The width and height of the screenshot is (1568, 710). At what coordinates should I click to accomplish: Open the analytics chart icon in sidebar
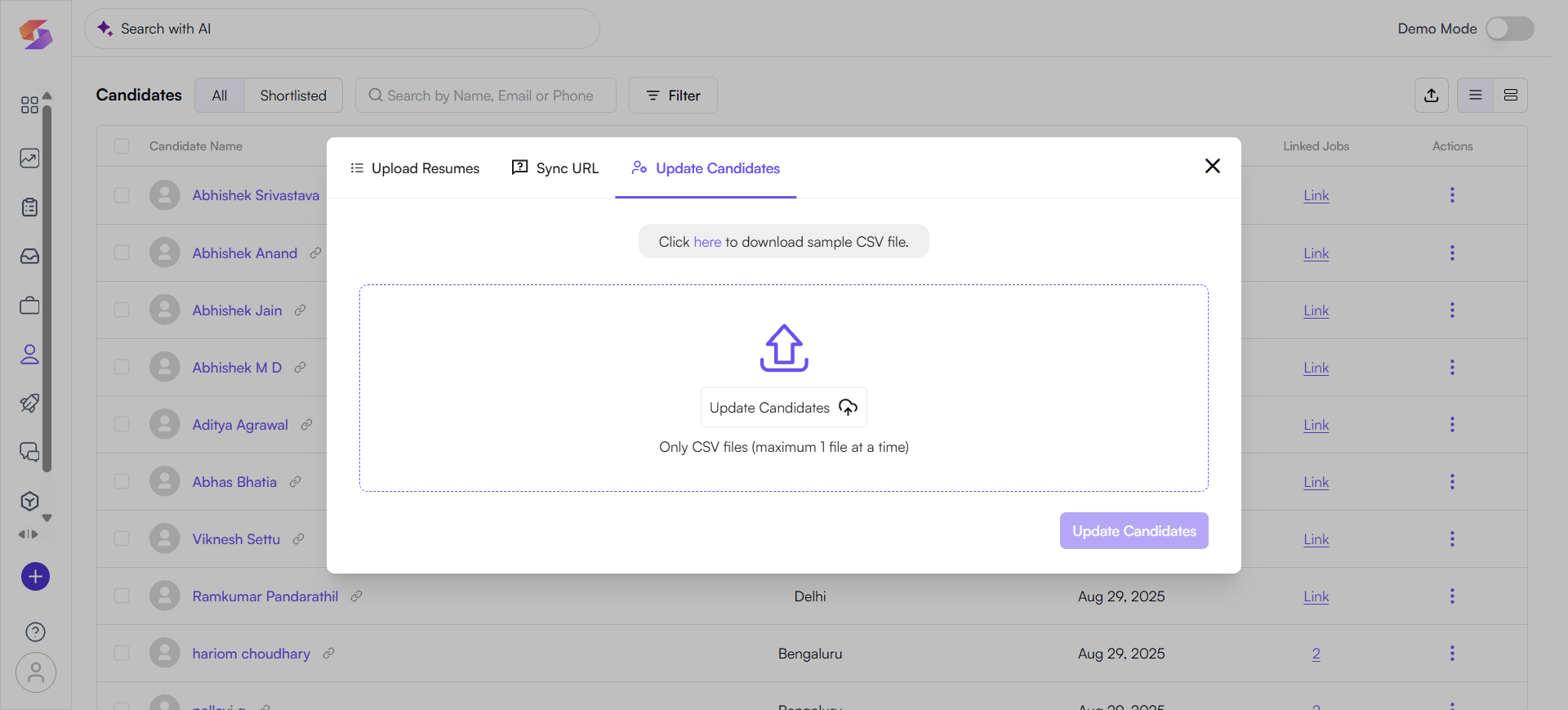coord(29,159)
